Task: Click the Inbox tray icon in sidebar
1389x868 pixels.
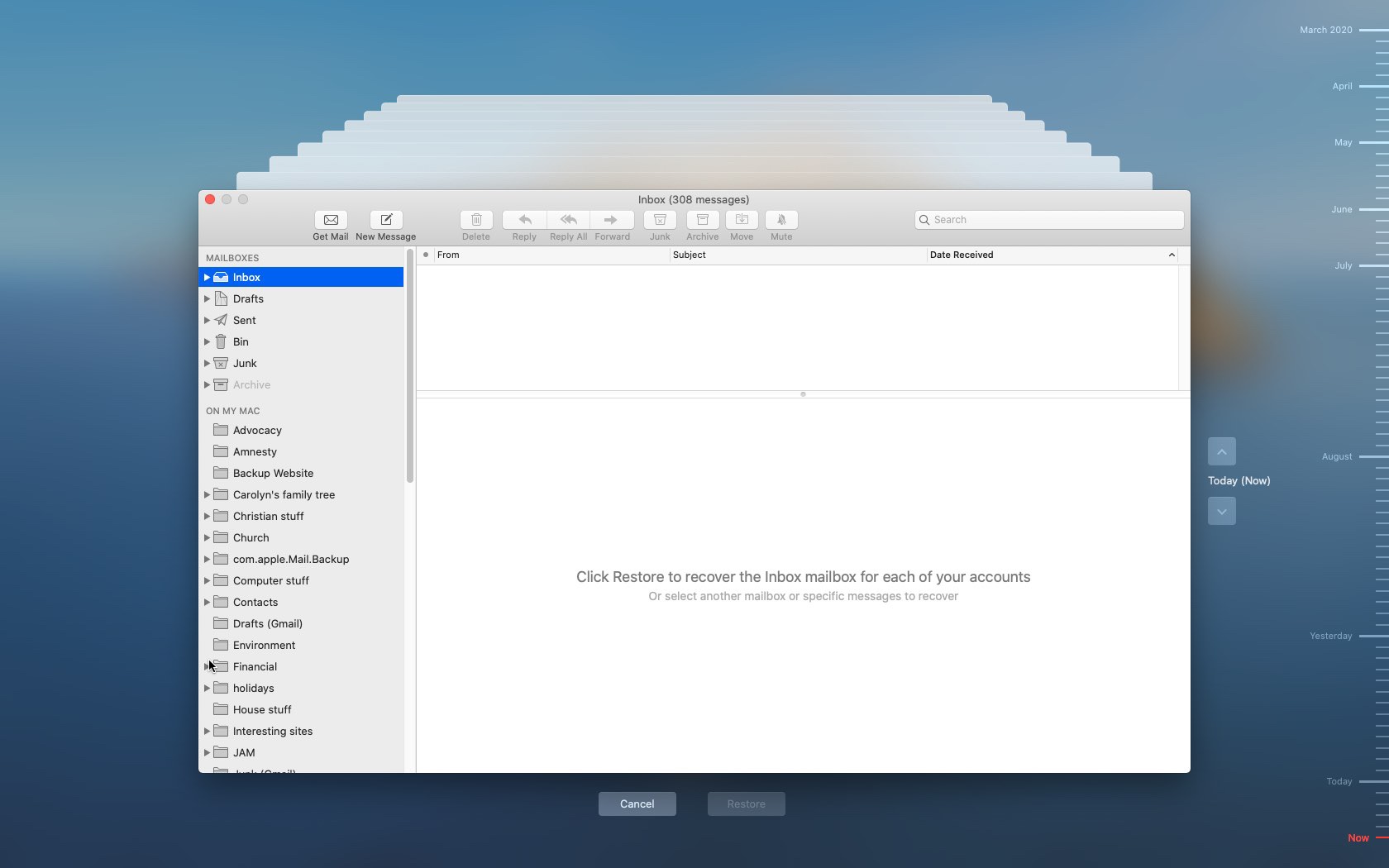Action: 221,278
